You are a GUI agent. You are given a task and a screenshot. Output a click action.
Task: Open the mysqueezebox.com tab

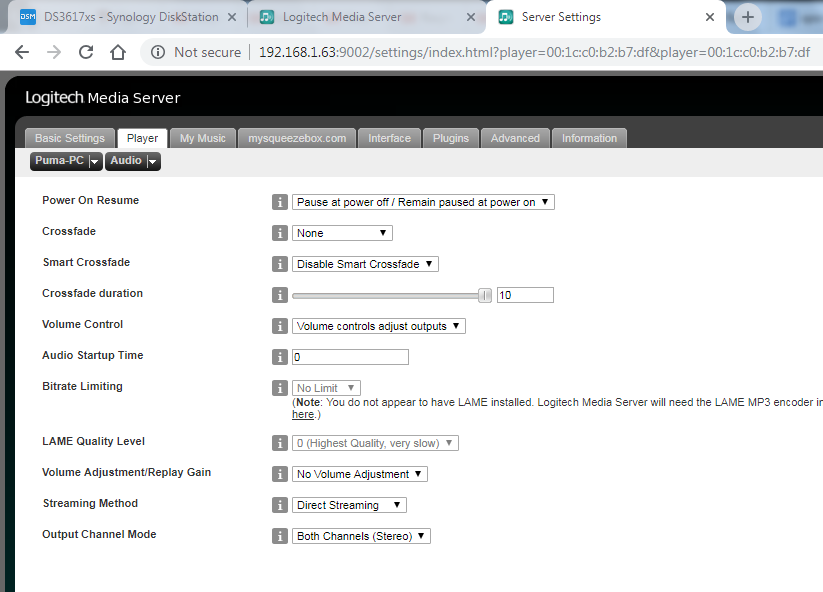pyautogui.click(x=297, y=138)
